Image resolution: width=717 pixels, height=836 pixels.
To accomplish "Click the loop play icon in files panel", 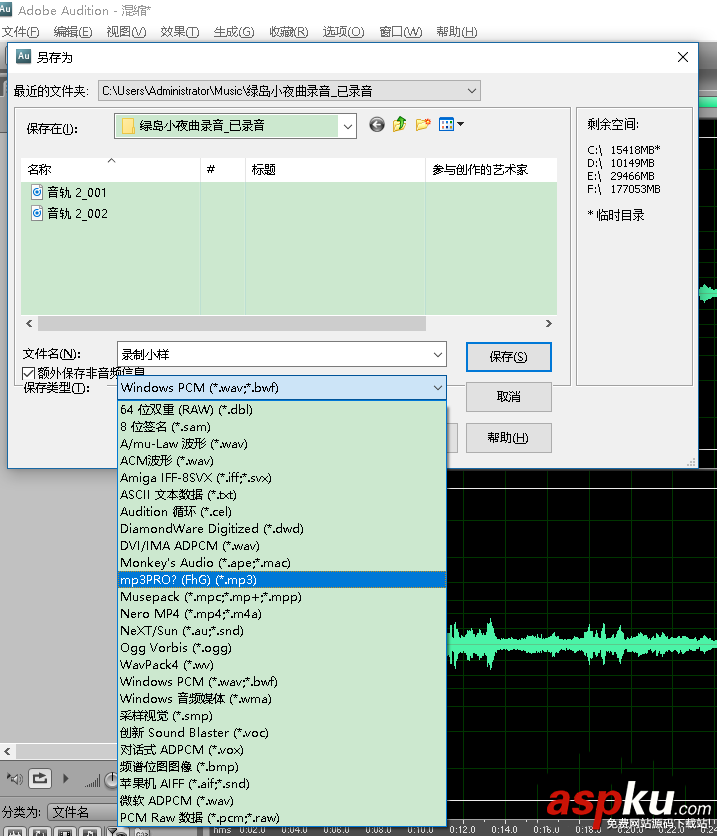I will click(40, 778).
